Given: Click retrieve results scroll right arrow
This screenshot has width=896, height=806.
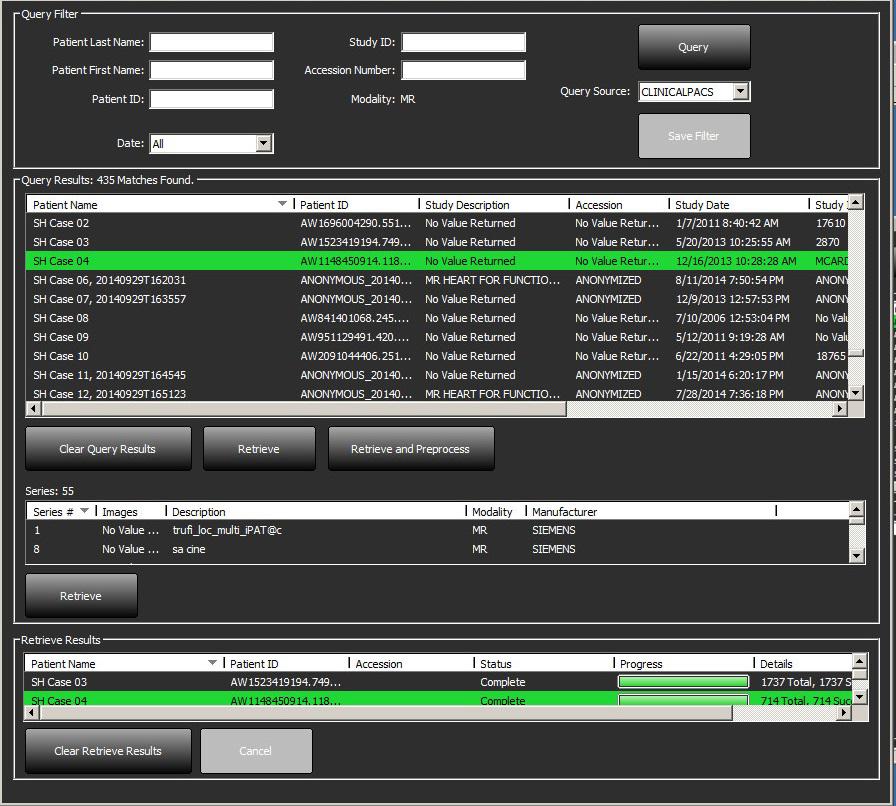Looking at the screenshot, I should (x=843, y=713).
